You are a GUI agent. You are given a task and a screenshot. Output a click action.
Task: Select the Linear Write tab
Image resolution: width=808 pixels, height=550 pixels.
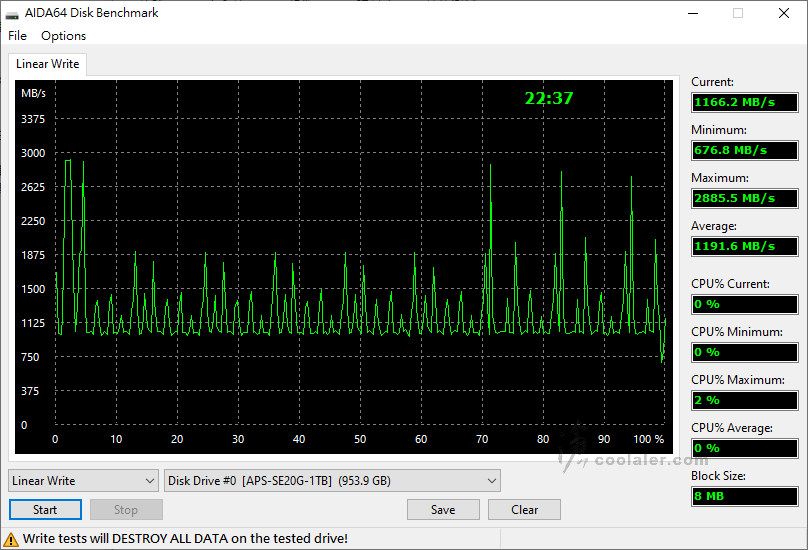(x=47, y=64)
